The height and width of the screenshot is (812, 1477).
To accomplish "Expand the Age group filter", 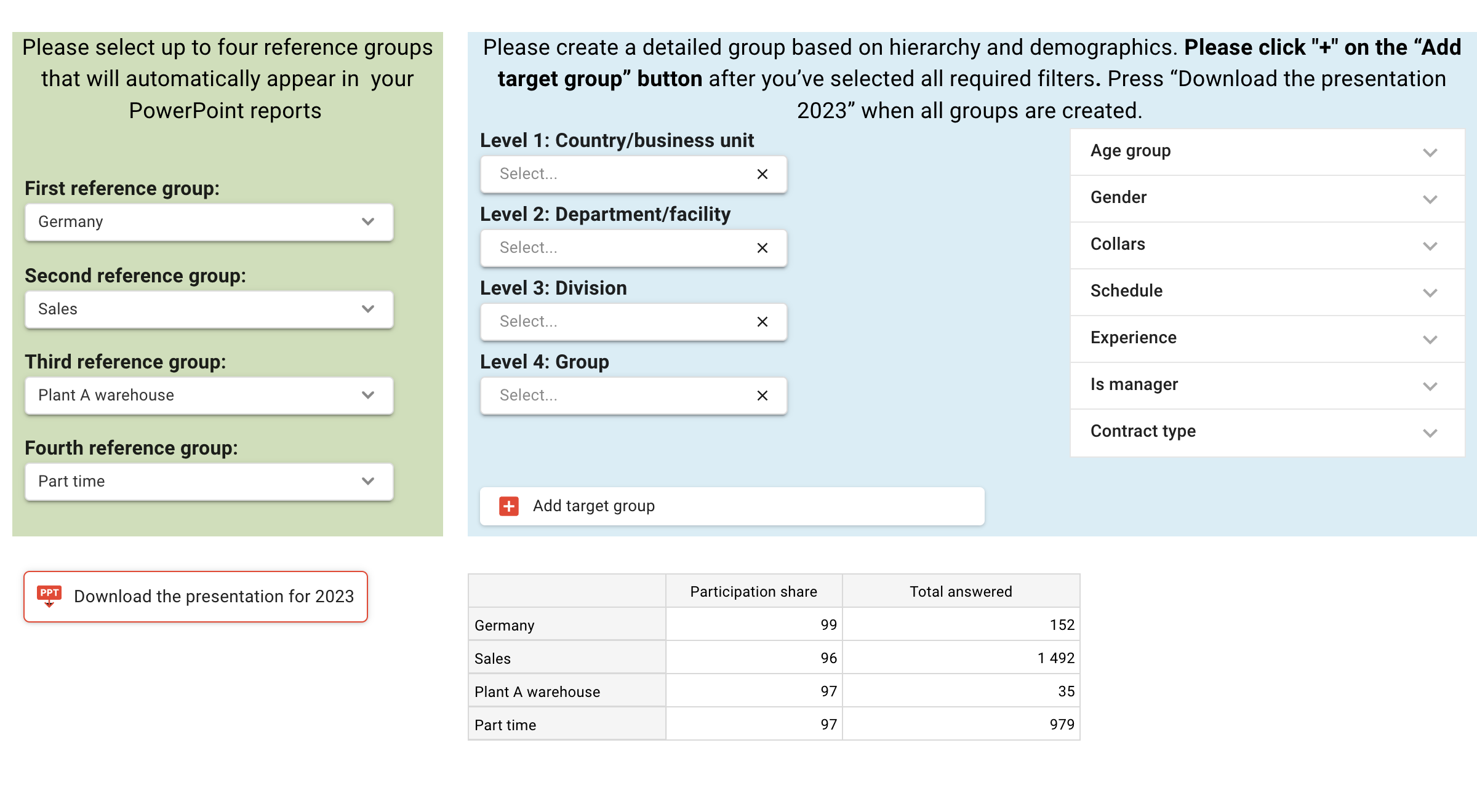I will (1268, 152).
